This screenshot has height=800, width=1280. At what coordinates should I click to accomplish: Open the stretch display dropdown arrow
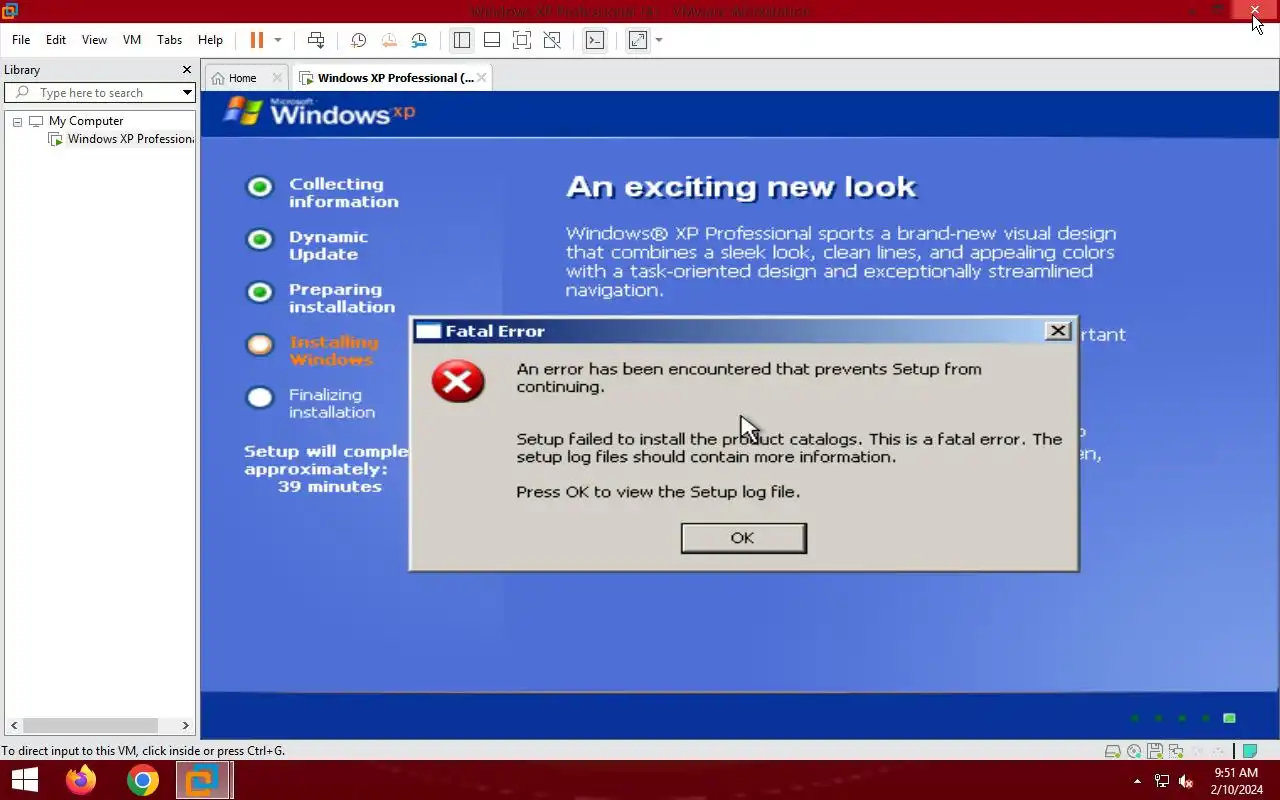(659, 40)
